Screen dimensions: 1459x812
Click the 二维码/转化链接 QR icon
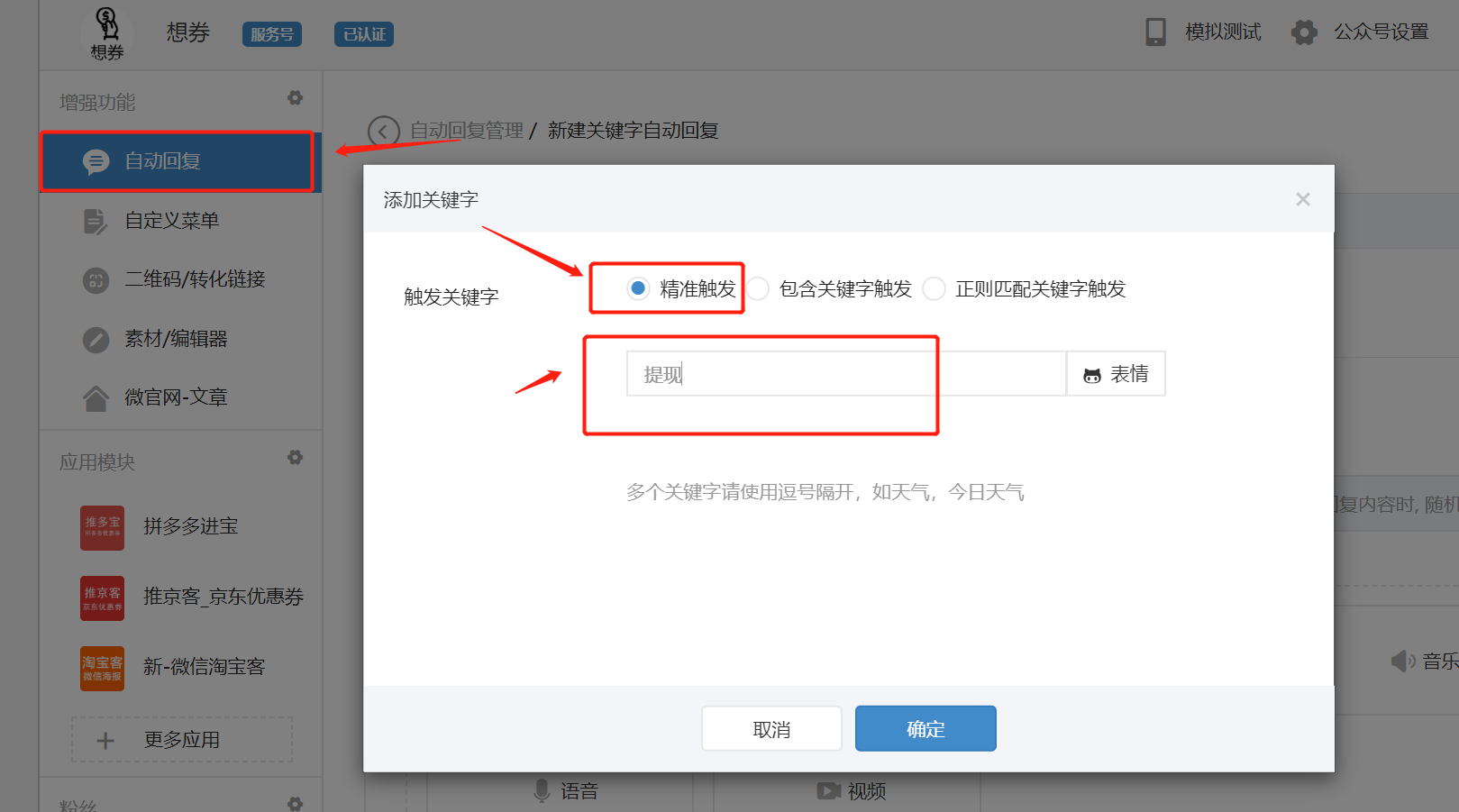click(96, 280)
